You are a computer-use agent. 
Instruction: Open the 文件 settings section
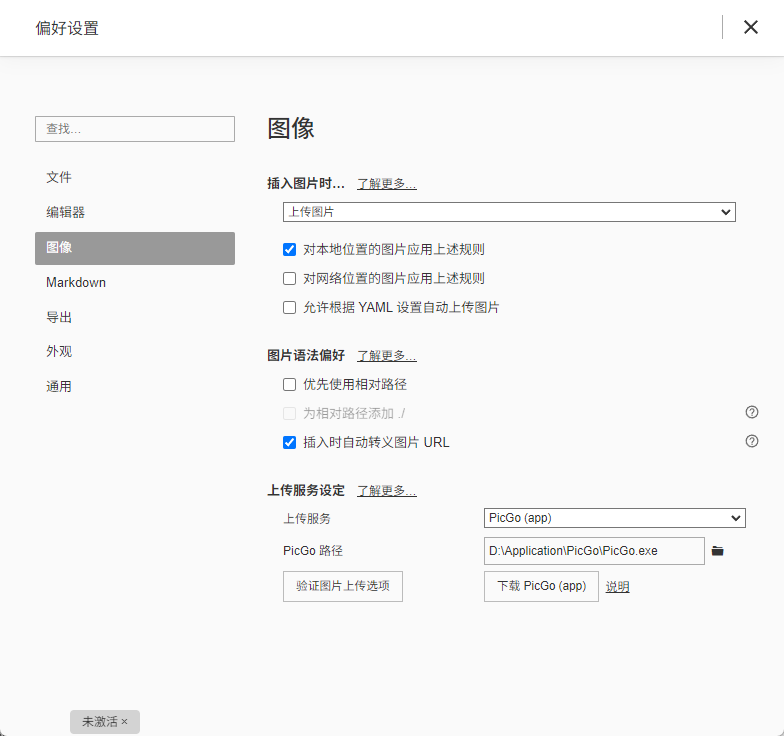tap(59, 177)
